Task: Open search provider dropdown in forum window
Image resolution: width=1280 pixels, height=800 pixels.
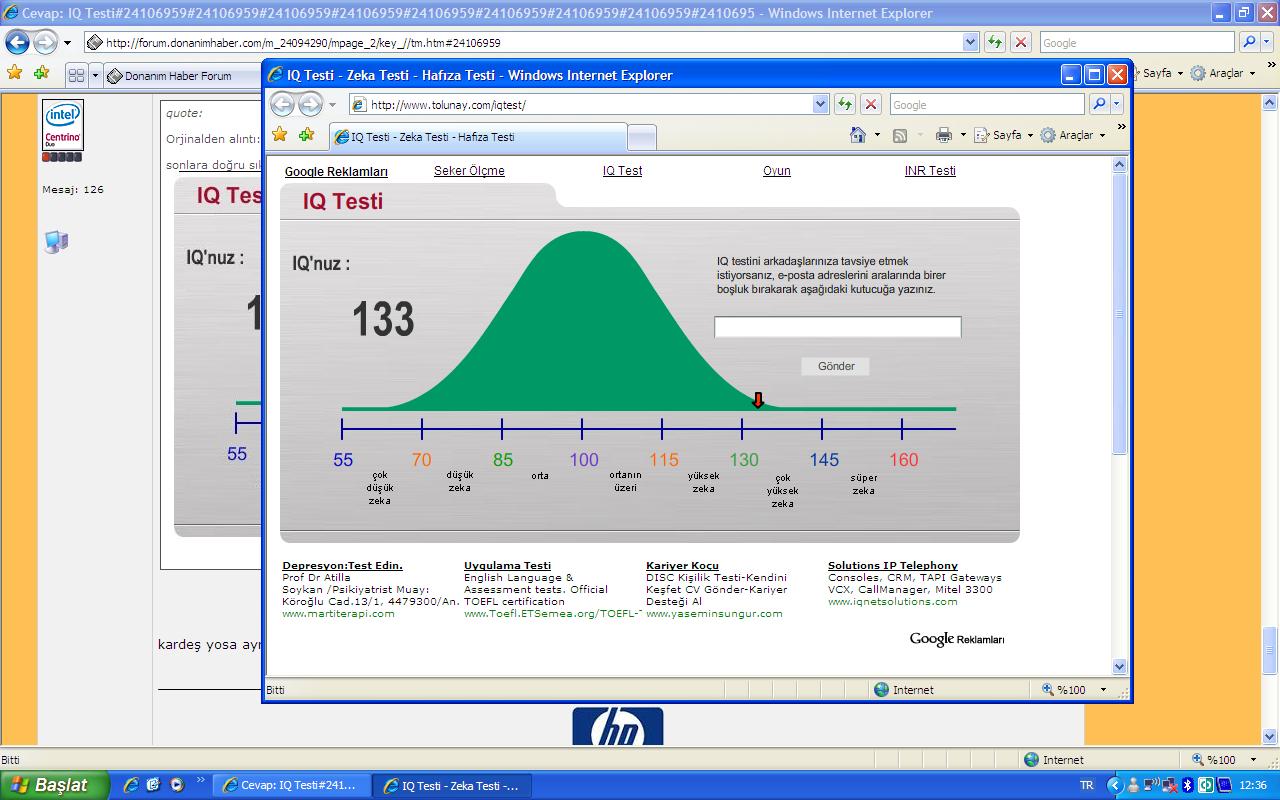Action: 1266,43
